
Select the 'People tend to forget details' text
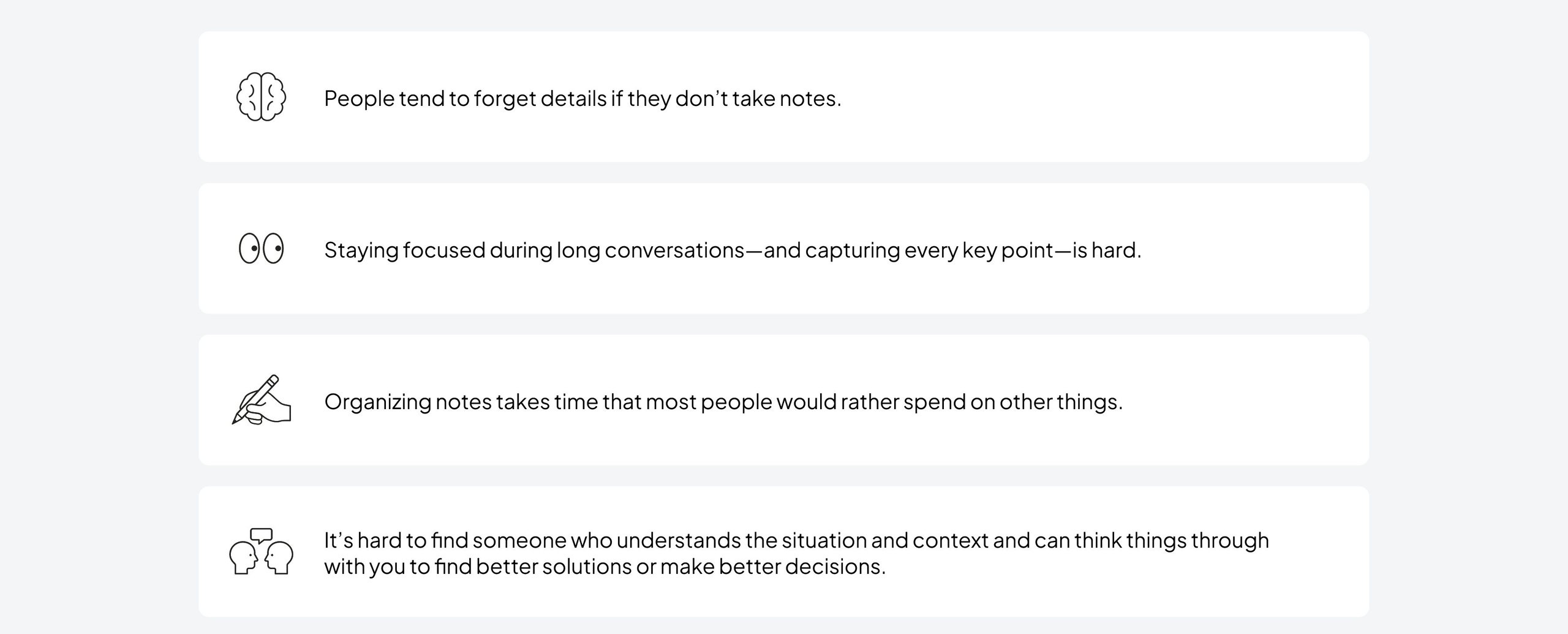coord(582,98)
